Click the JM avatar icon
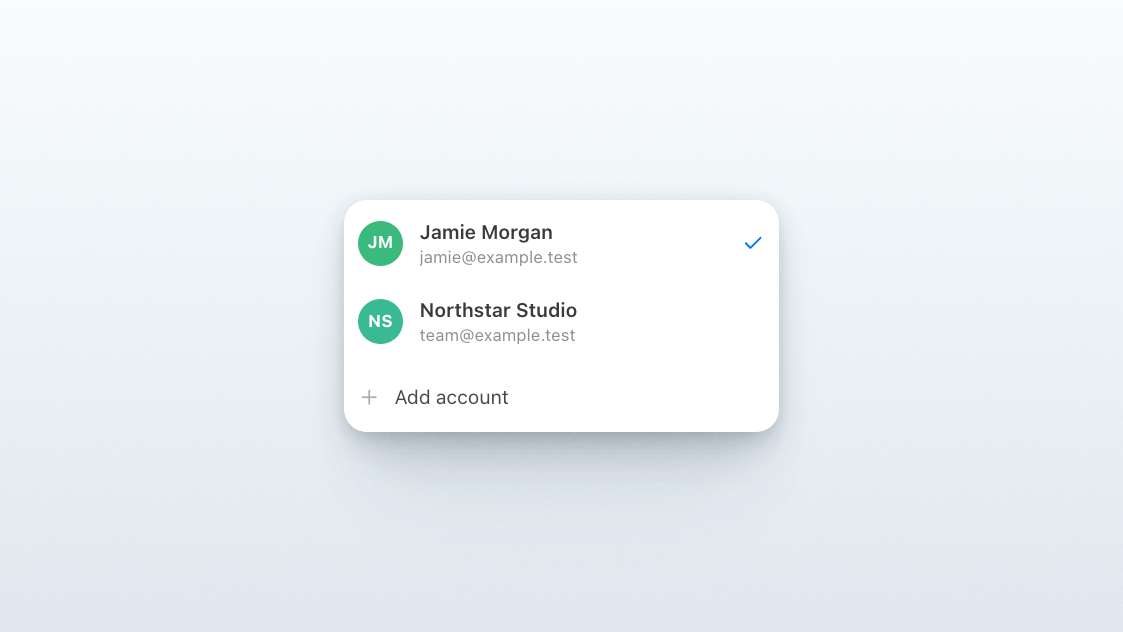Viewport: 1123px width, 632px height. [x=380, y=244]
